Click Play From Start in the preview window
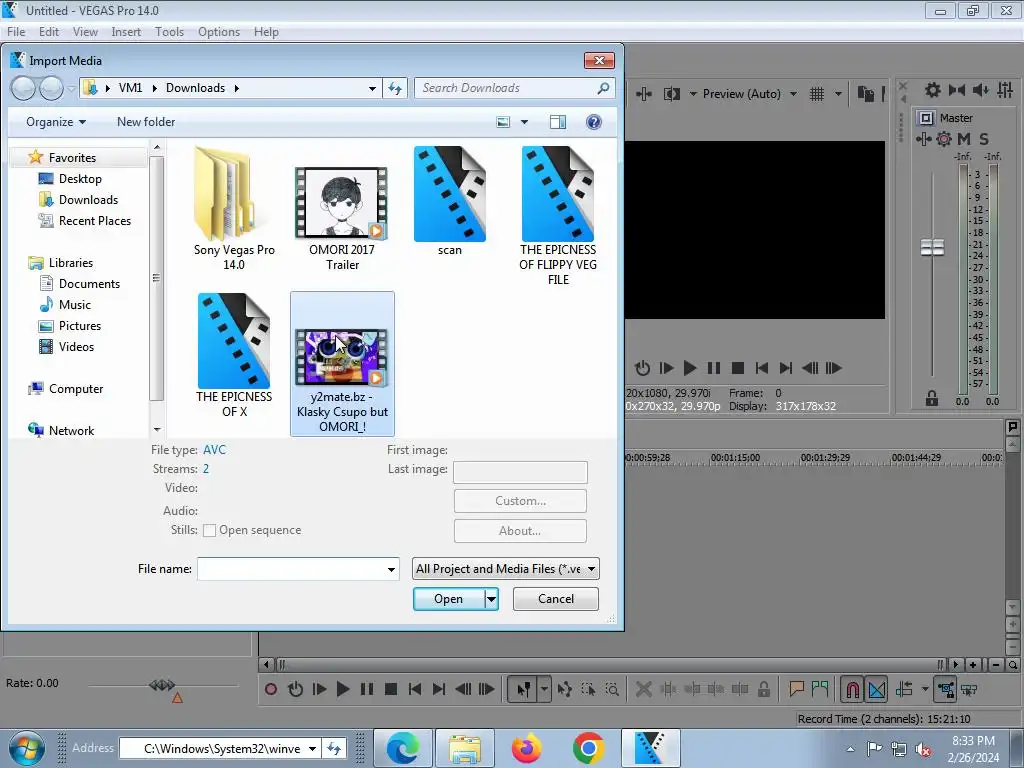The height and width of the screenshot is (768, 1024). pos(666,368)
